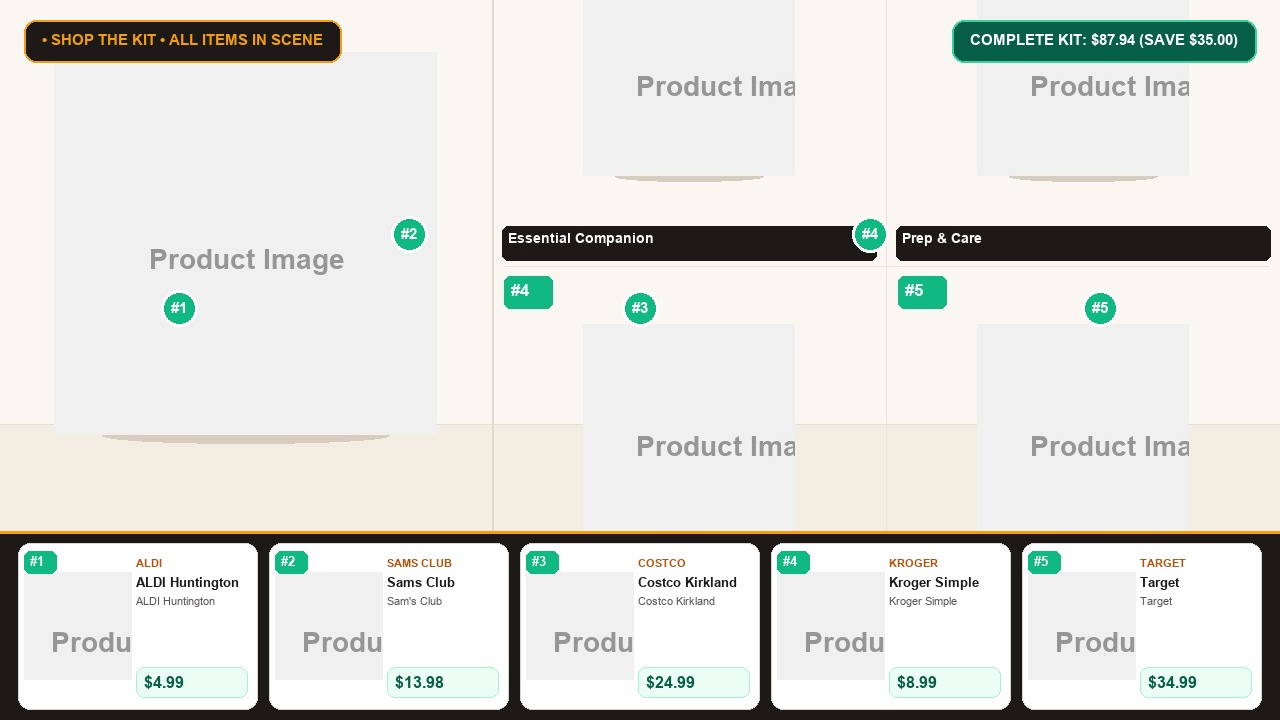Click the #3 badge on the Costco card

point(542,562)
